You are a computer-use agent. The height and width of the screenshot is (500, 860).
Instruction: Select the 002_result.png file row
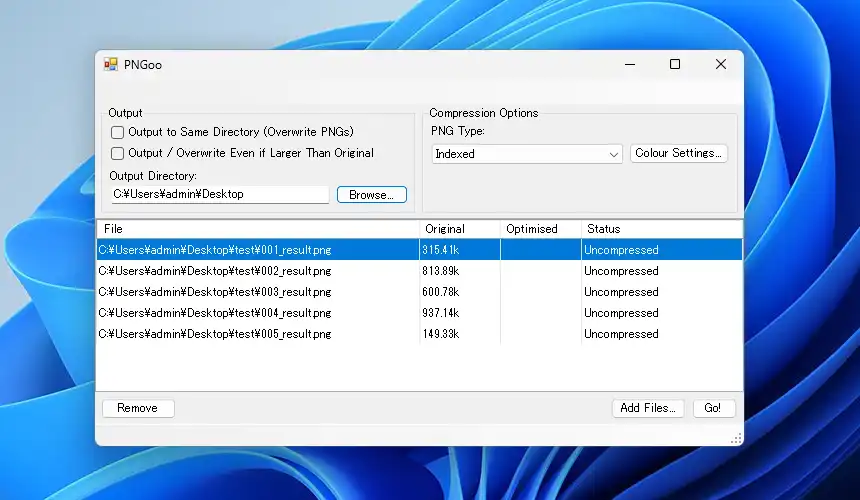click(x=420, y=271)
